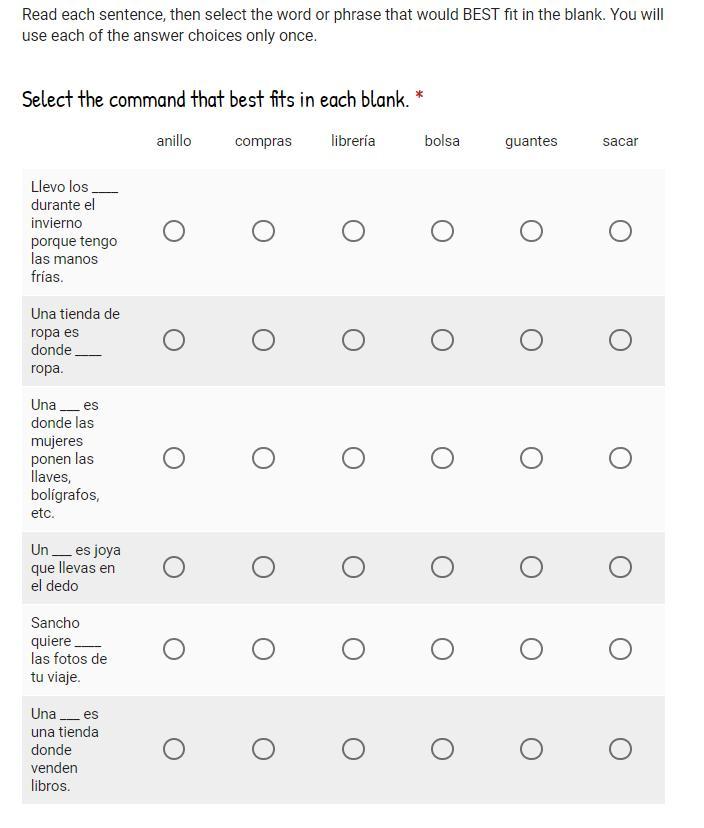Pick guantes for 'joya que llevas' row

coord(531,567)
